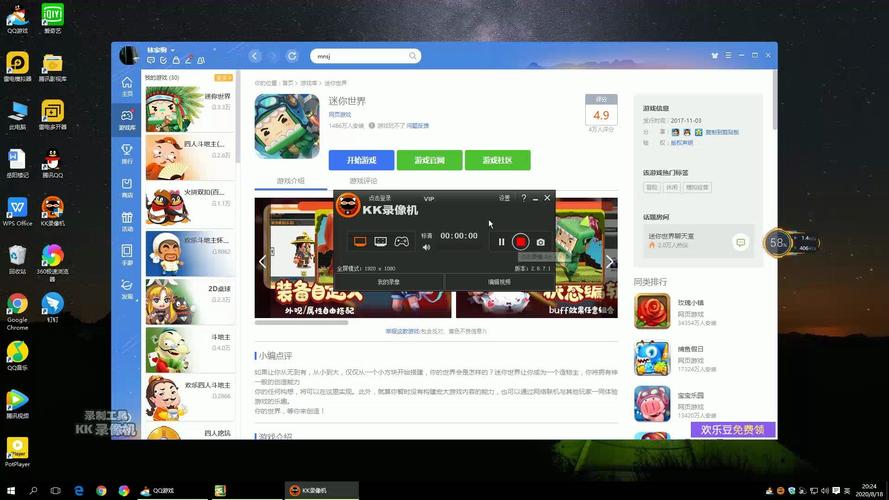This screenshot has width=889, height=500.
Task: Click the my-games list vertical scrollbar
Action: (238, 117)
